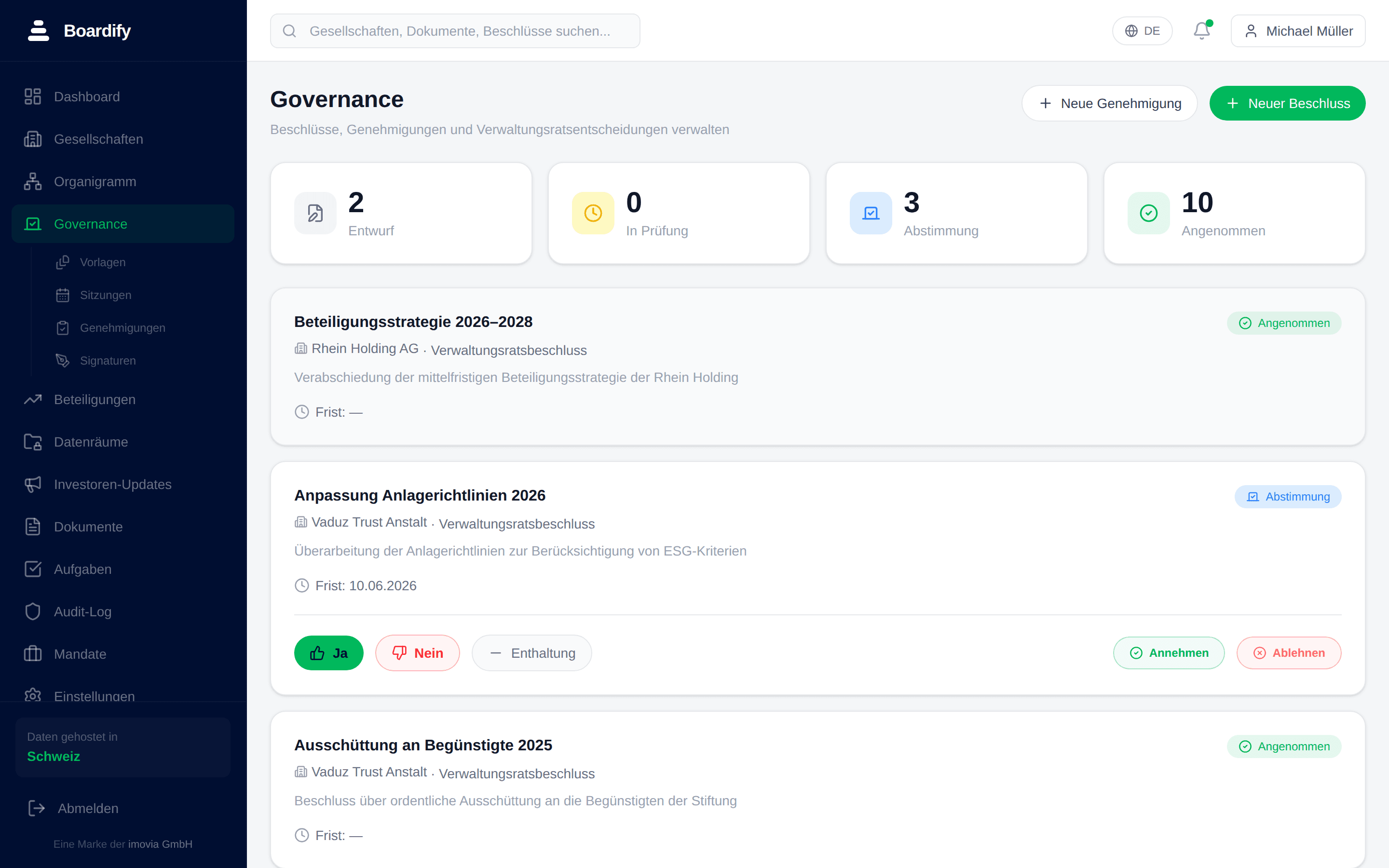Open Ausschüttung an Begünstigte 2025 resolution

tap(423, 745)
